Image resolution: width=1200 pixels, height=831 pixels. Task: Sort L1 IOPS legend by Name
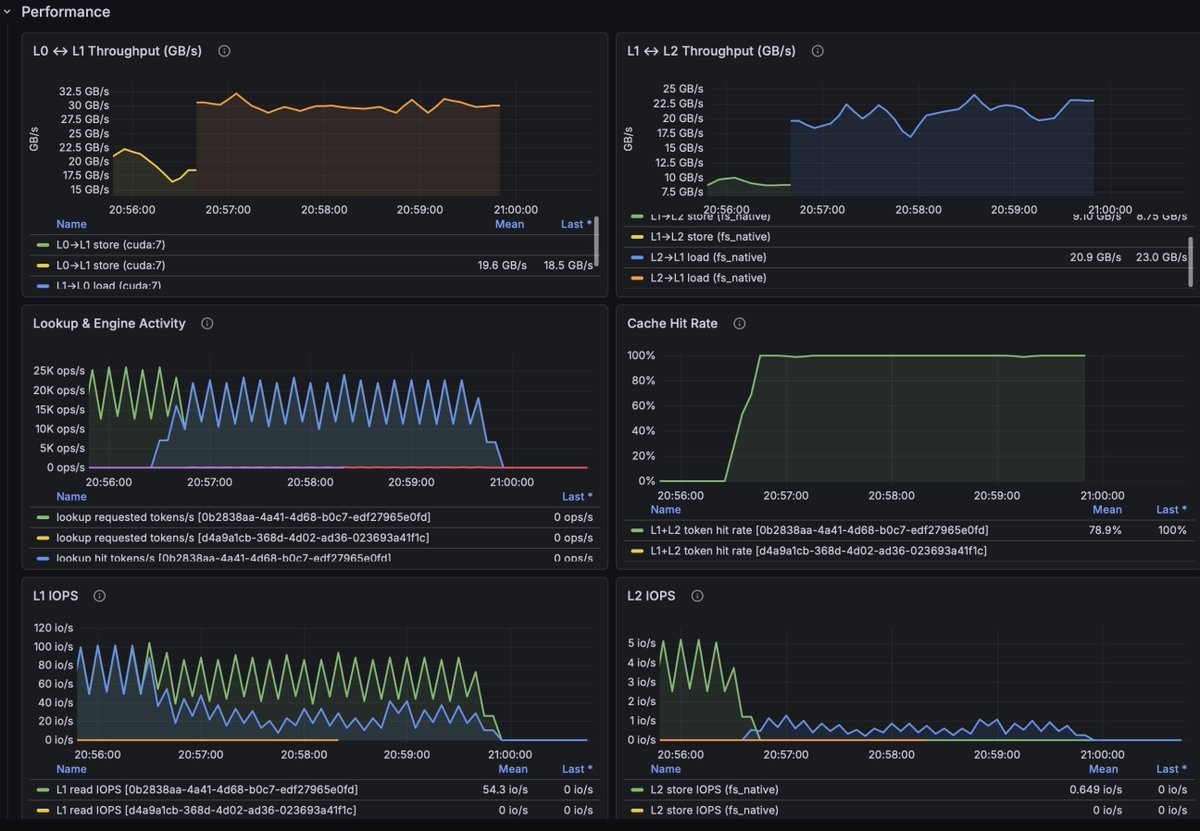[71, 769]
